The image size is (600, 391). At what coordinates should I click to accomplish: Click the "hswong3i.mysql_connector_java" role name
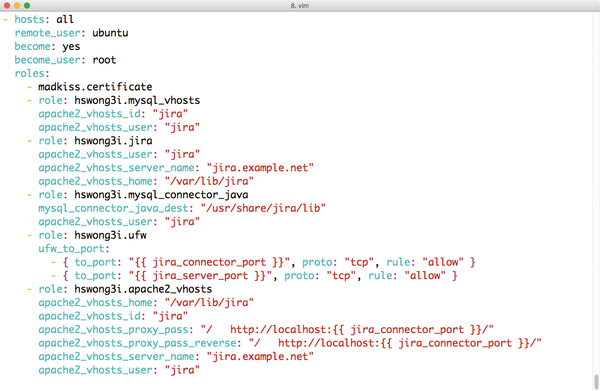(x=161, y=195)
